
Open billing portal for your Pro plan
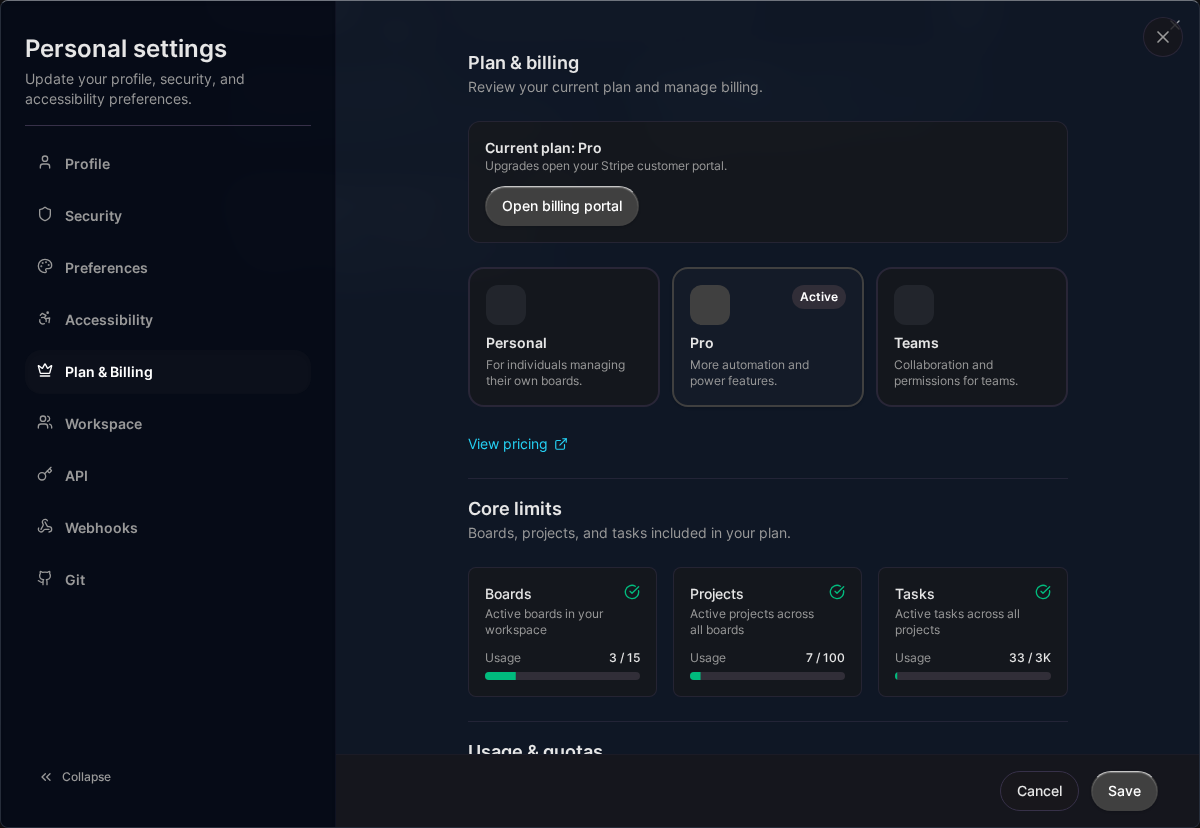(x=561, y=206)
